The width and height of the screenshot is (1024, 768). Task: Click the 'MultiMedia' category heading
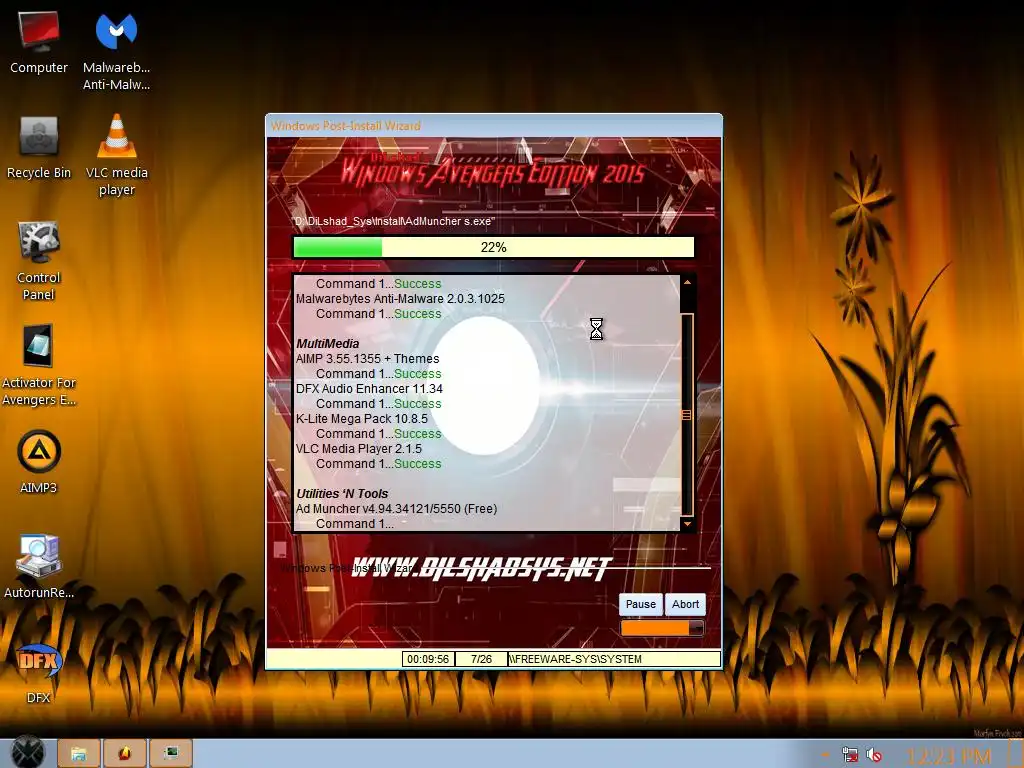point(328,344)
